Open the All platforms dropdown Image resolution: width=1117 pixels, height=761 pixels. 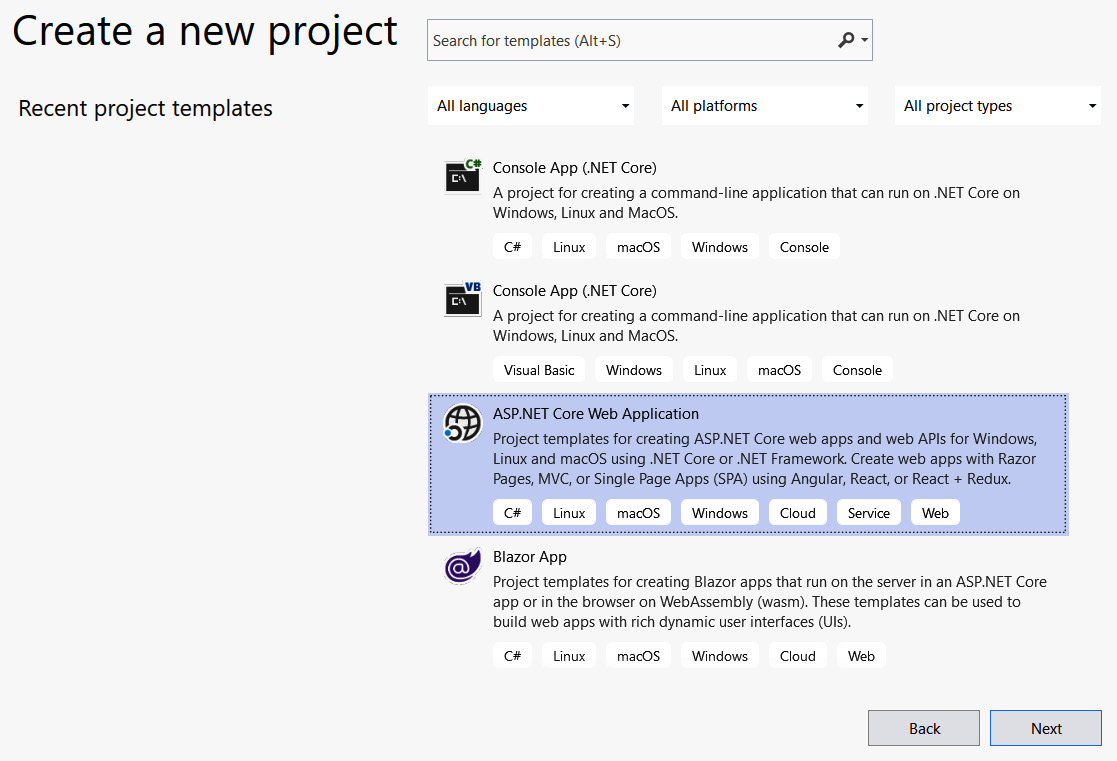(x=764, y=105)
